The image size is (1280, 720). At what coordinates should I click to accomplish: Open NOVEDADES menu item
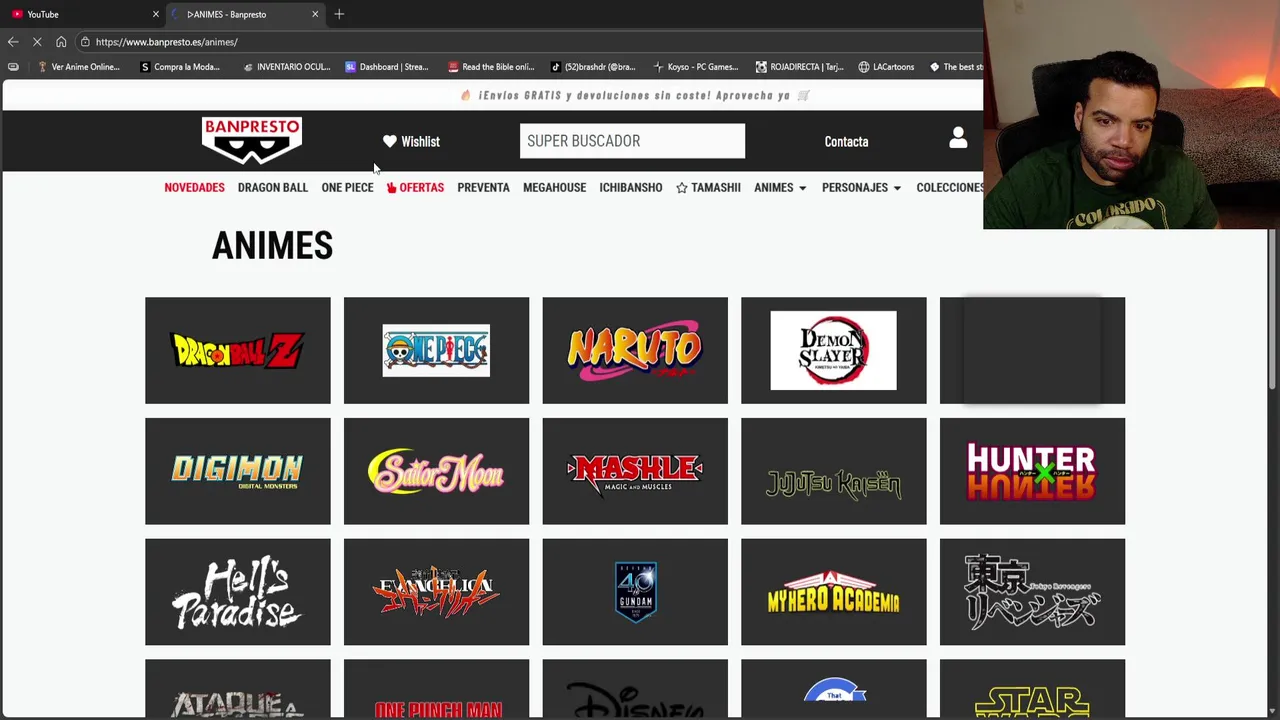pyautogui.click(x=194, y=188)
